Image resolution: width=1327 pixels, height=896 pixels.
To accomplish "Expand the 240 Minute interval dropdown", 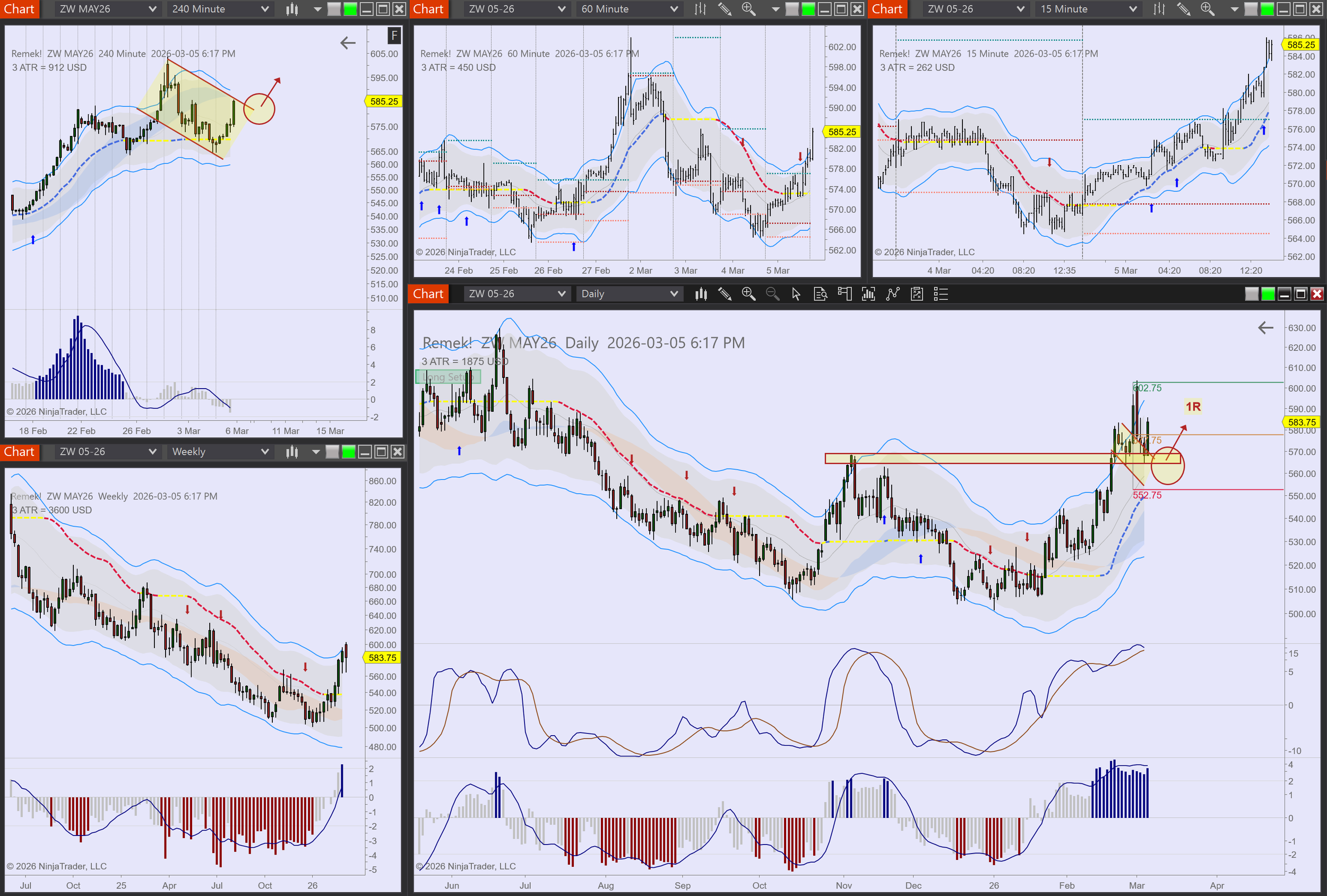I will (x=220, y=9).
